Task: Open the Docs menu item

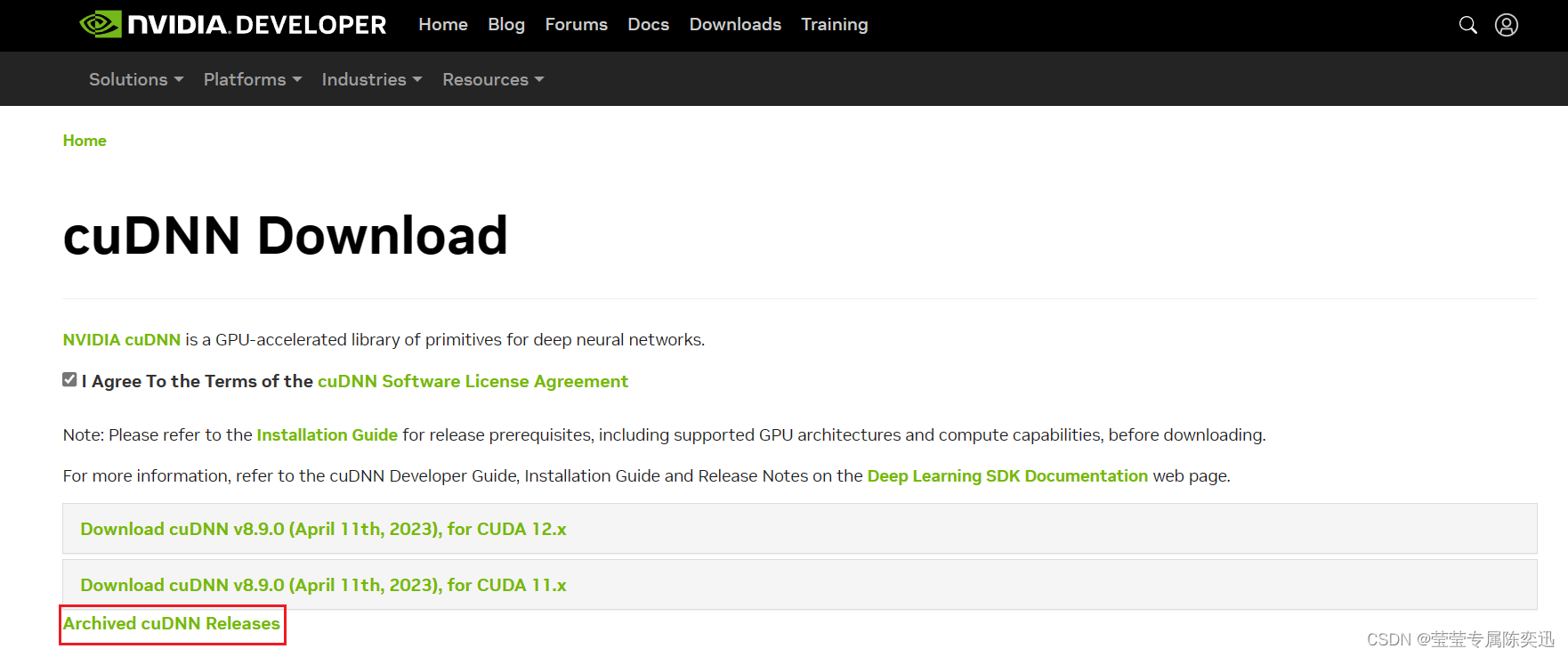Action: pyautogui.click(x=649, y=25)
